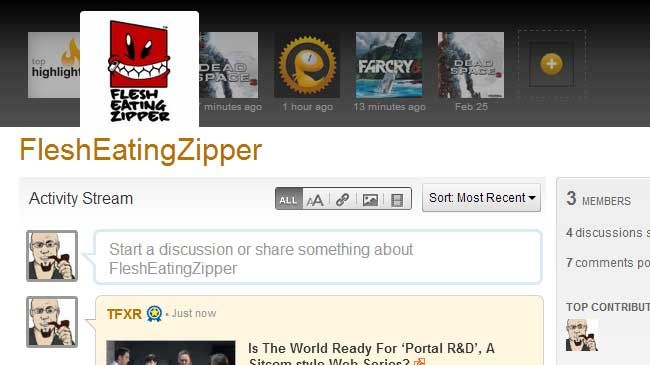Open the TFXR username link
Viewport: 650px width, 365px height.
click(x=124, y=314)
